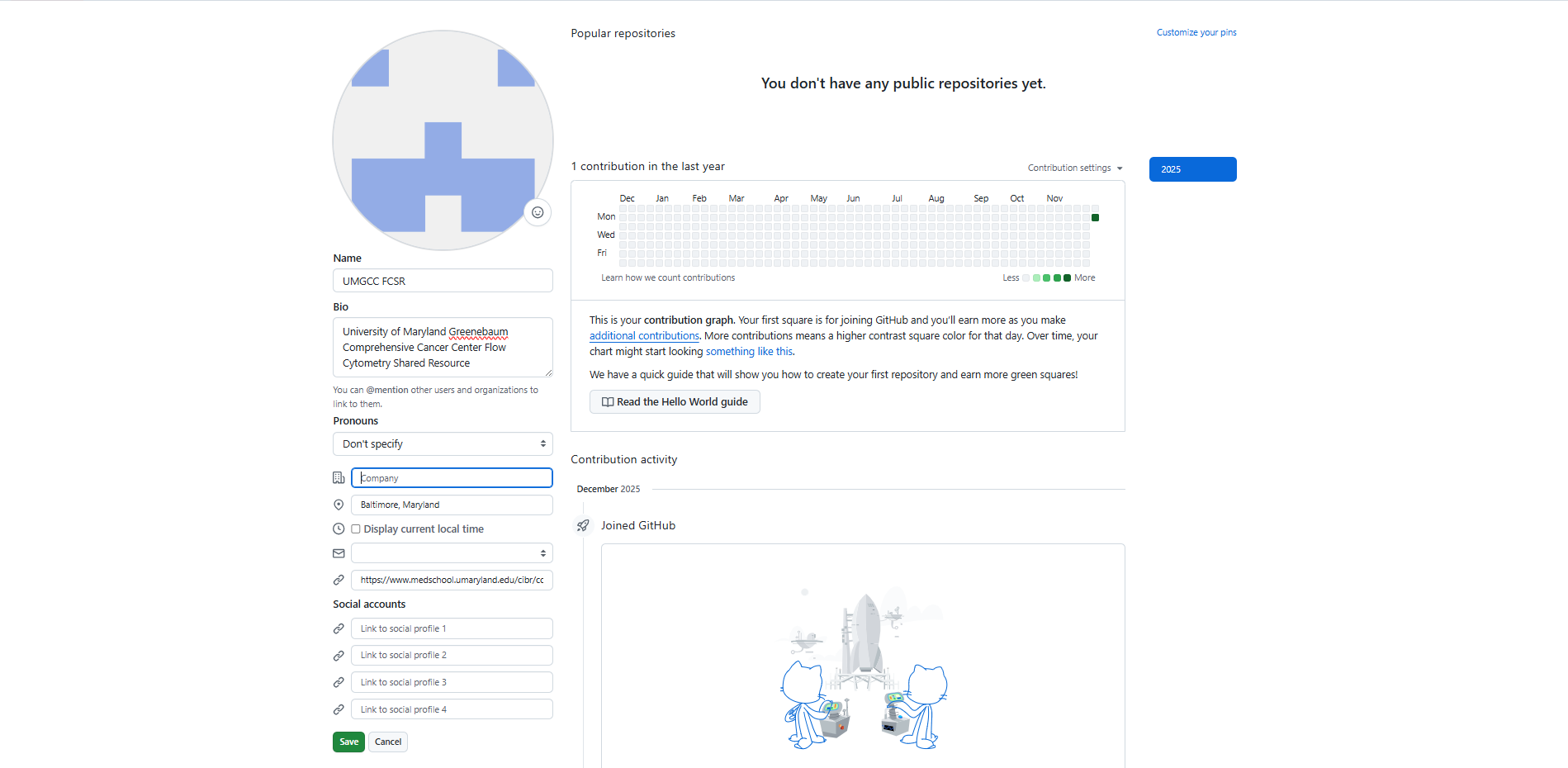Cancel profile editing

(387, 742)
